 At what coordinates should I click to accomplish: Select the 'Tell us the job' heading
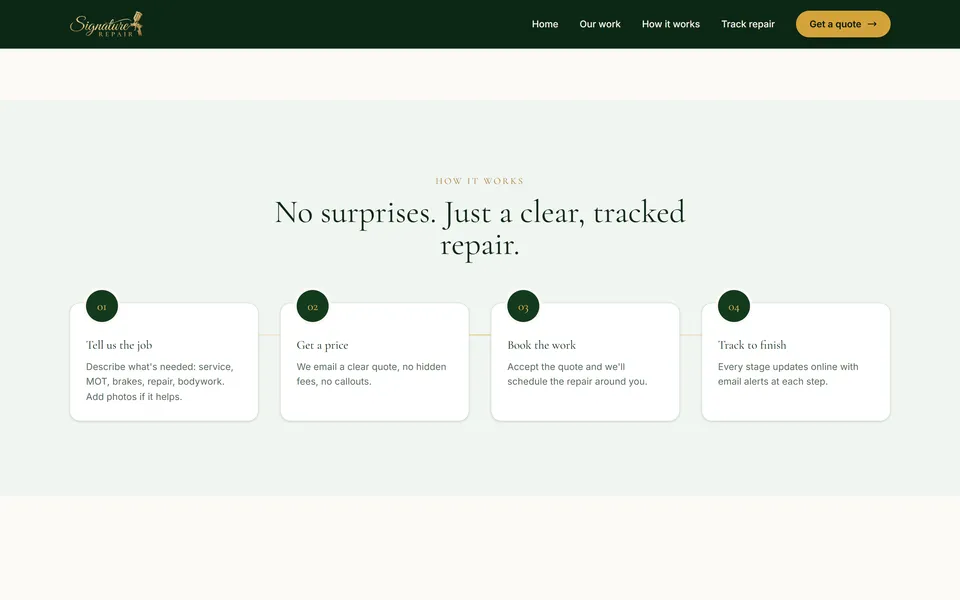(119, 345)
